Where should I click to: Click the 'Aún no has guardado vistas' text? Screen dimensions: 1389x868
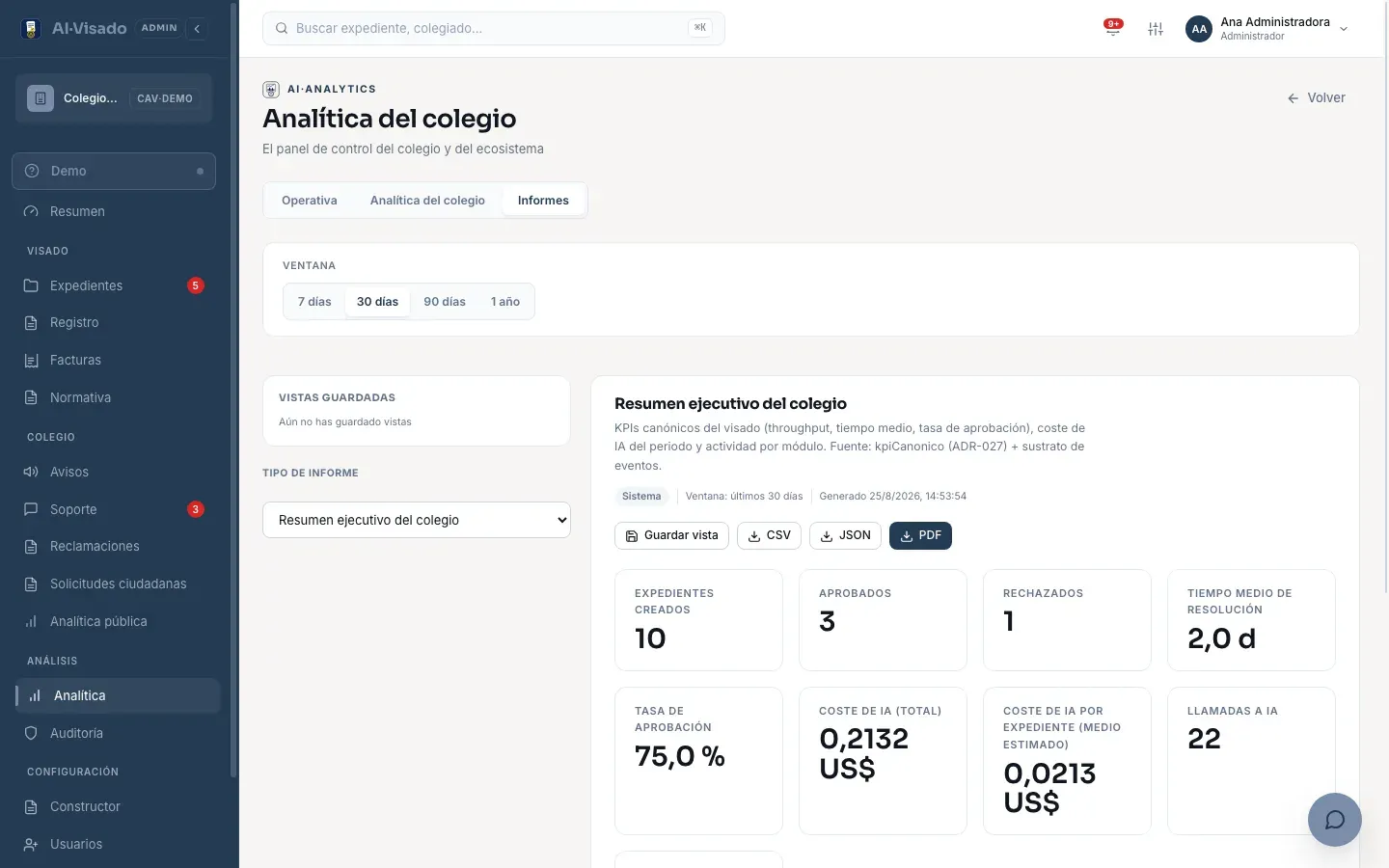click(345, 421)
